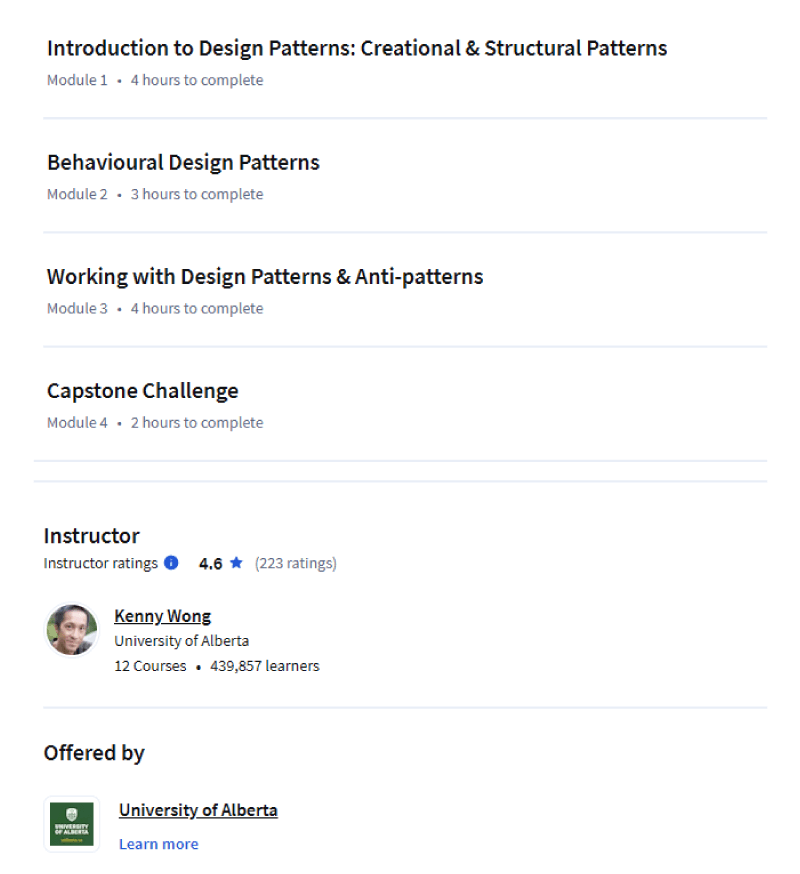Open the University of Alberta link
The width and height of the screenshot is (800, 874).
[198, 810]
